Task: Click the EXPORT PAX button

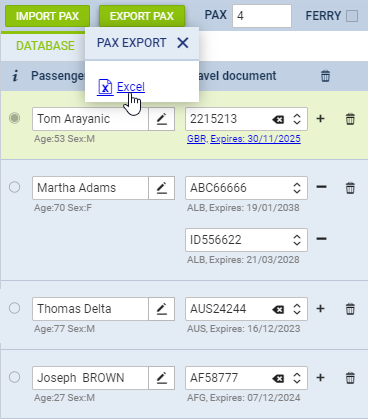Action: (142, 16)
